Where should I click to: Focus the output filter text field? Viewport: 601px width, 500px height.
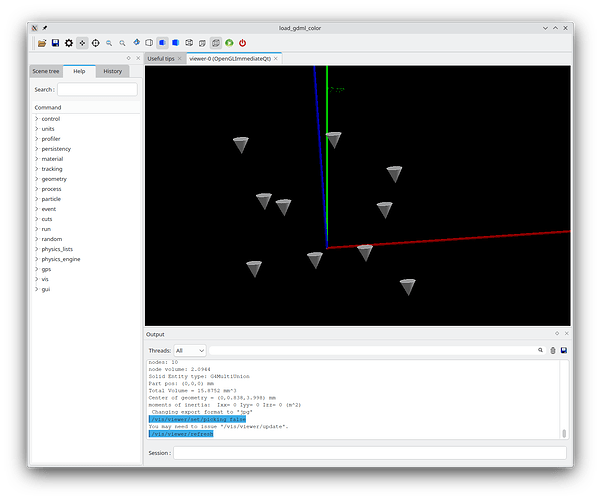[x=374, y=350]
